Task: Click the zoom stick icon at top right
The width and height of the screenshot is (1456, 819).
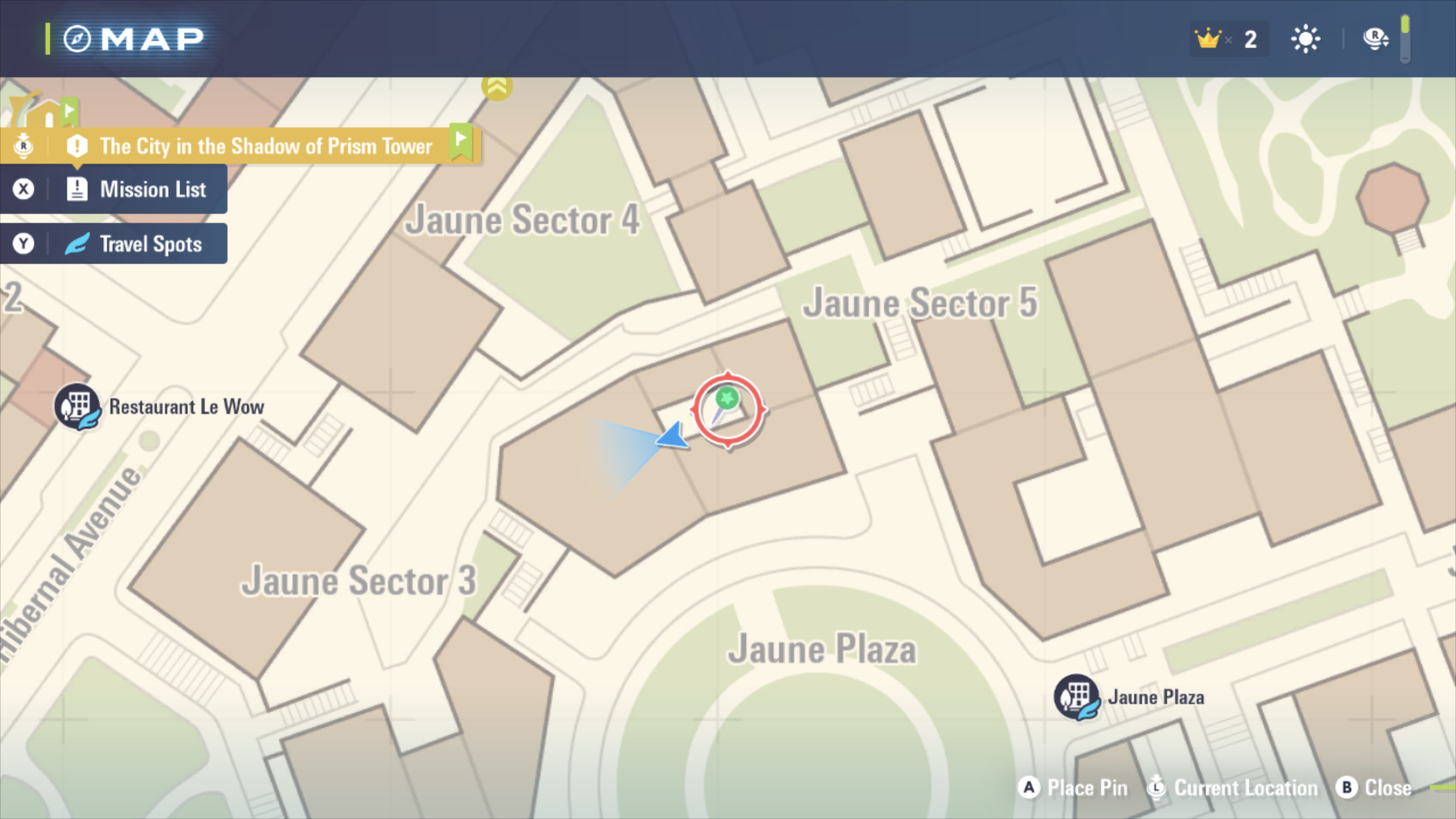Action: coord(1376,38)
